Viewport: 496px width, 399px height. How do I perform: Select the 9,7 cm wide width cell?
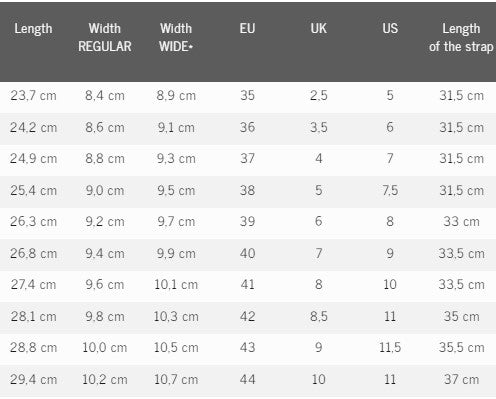[x=176, y=221]
